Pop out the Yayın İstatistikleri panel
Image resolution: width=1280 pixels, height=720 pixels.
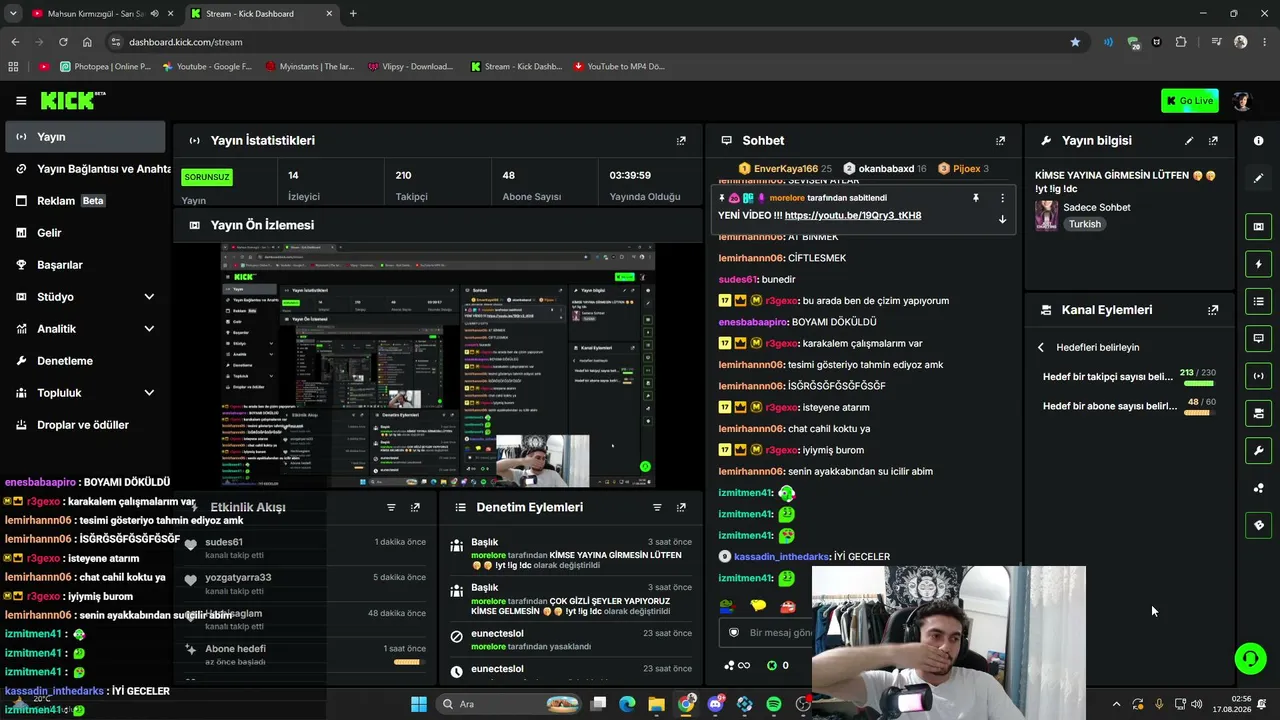(x=681, y=141)
